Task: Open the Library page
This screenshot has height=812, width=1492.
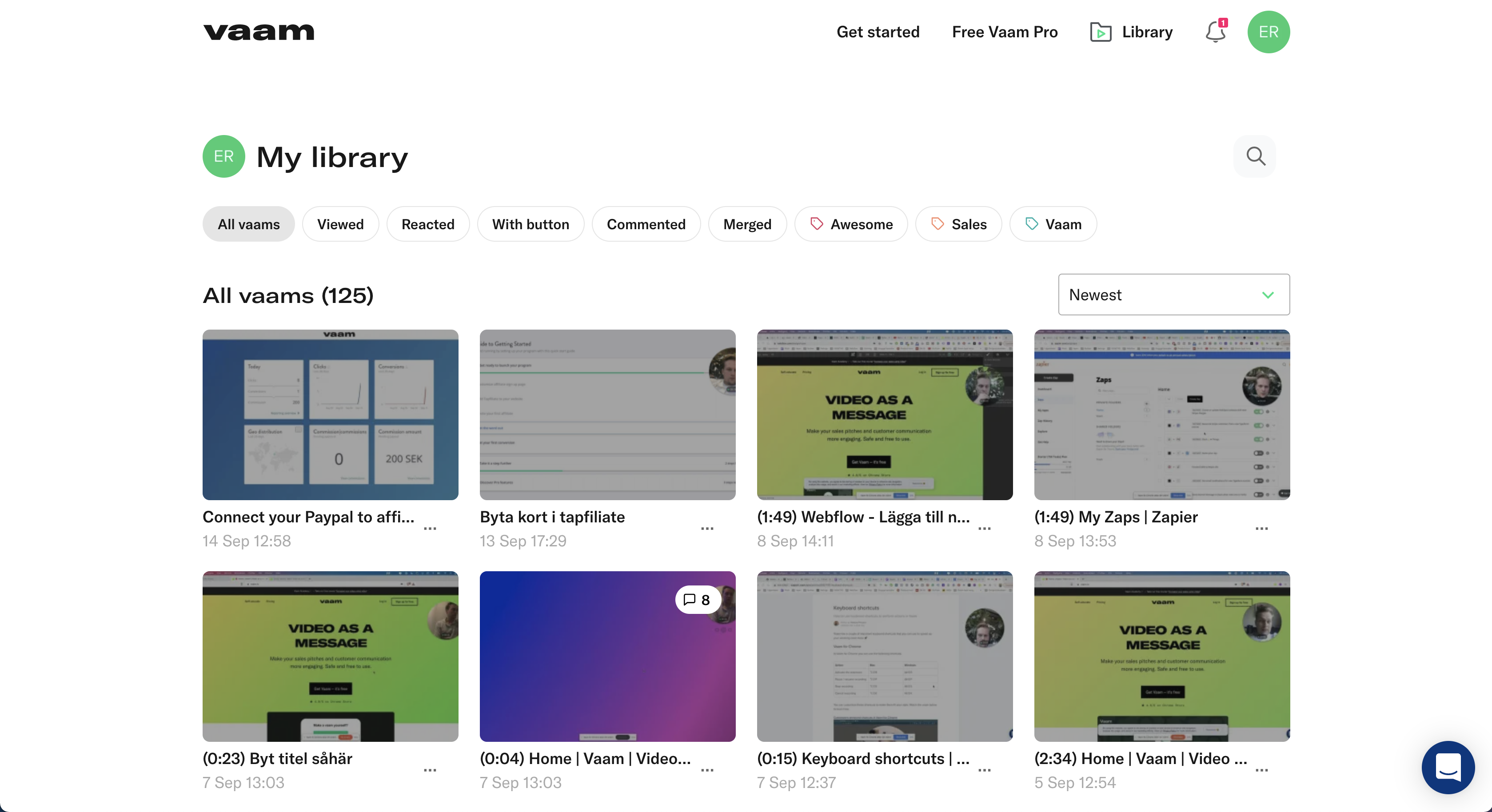Action: pos(1131,32)
